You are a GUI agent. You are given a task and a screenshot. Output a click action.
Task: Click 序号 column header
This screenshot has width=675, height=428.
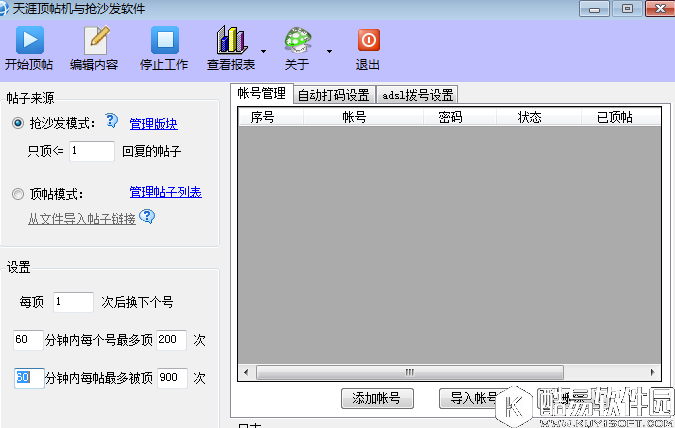point(271,117)
